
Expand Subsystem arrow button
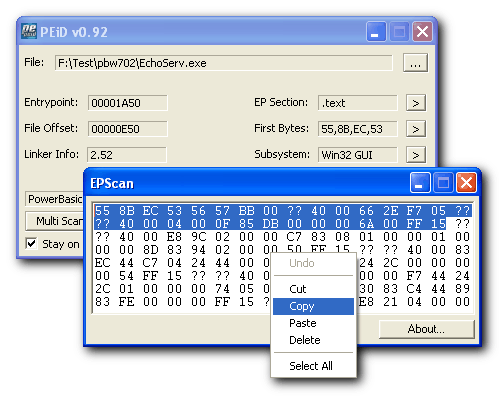click(x=416, y=155)
